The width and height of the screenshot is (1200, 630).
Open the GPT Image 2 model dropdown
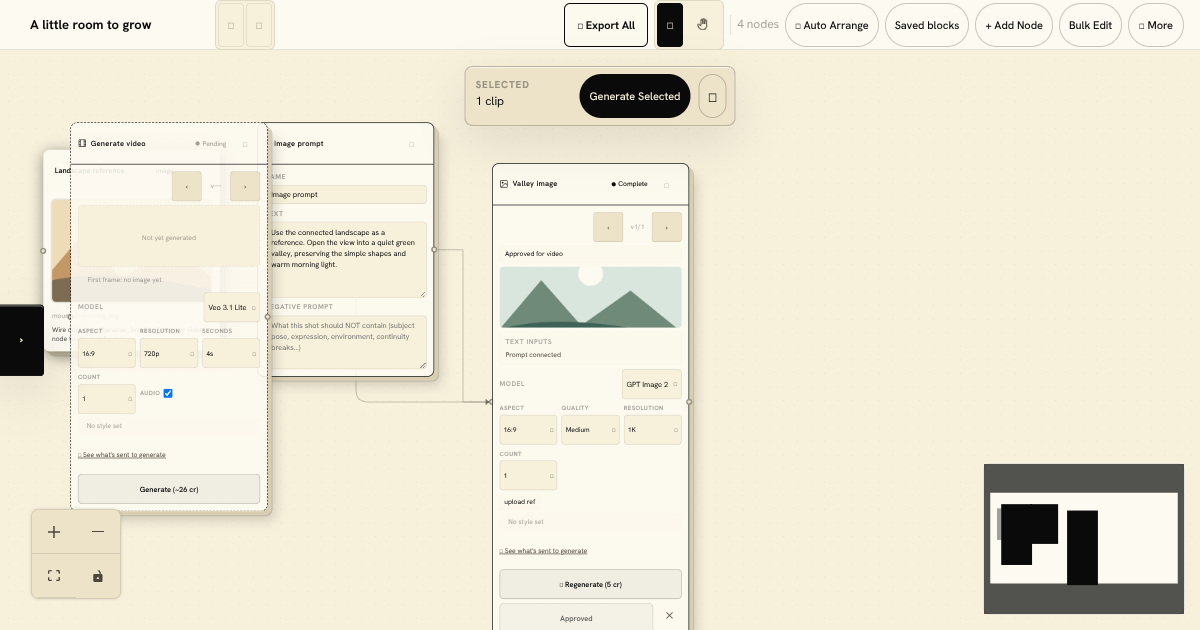652,384
